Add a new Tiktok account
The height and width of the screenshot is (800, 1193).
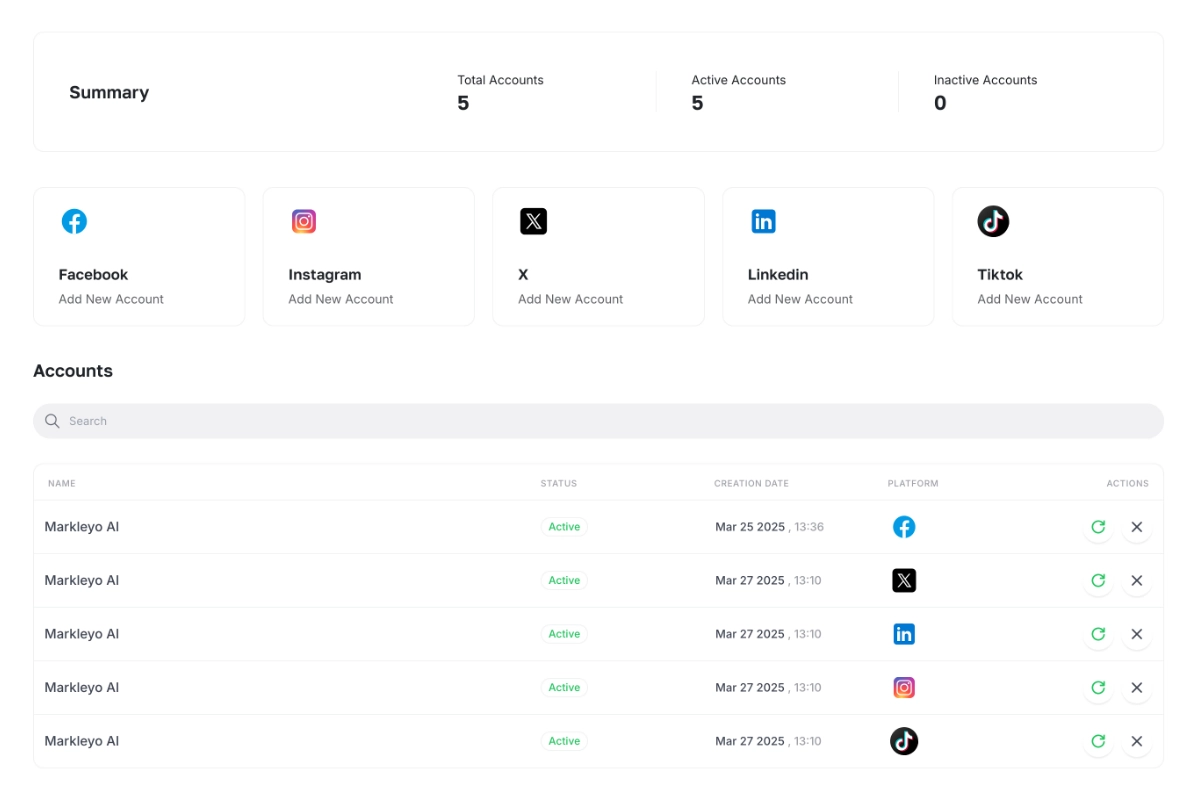[1030, 298]
